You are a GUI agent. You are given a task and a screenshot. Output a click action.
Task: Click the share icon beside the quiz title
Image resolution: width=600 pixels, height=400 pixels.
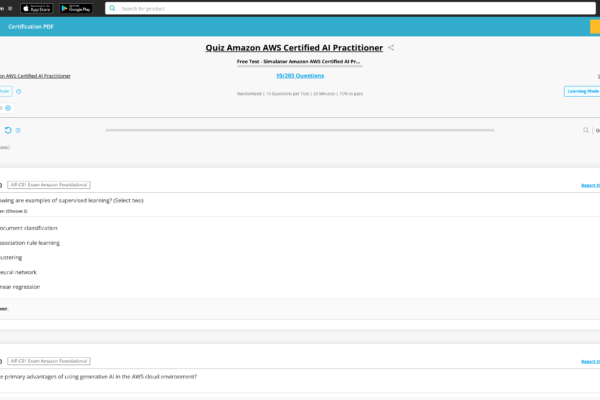pos(391,47)
